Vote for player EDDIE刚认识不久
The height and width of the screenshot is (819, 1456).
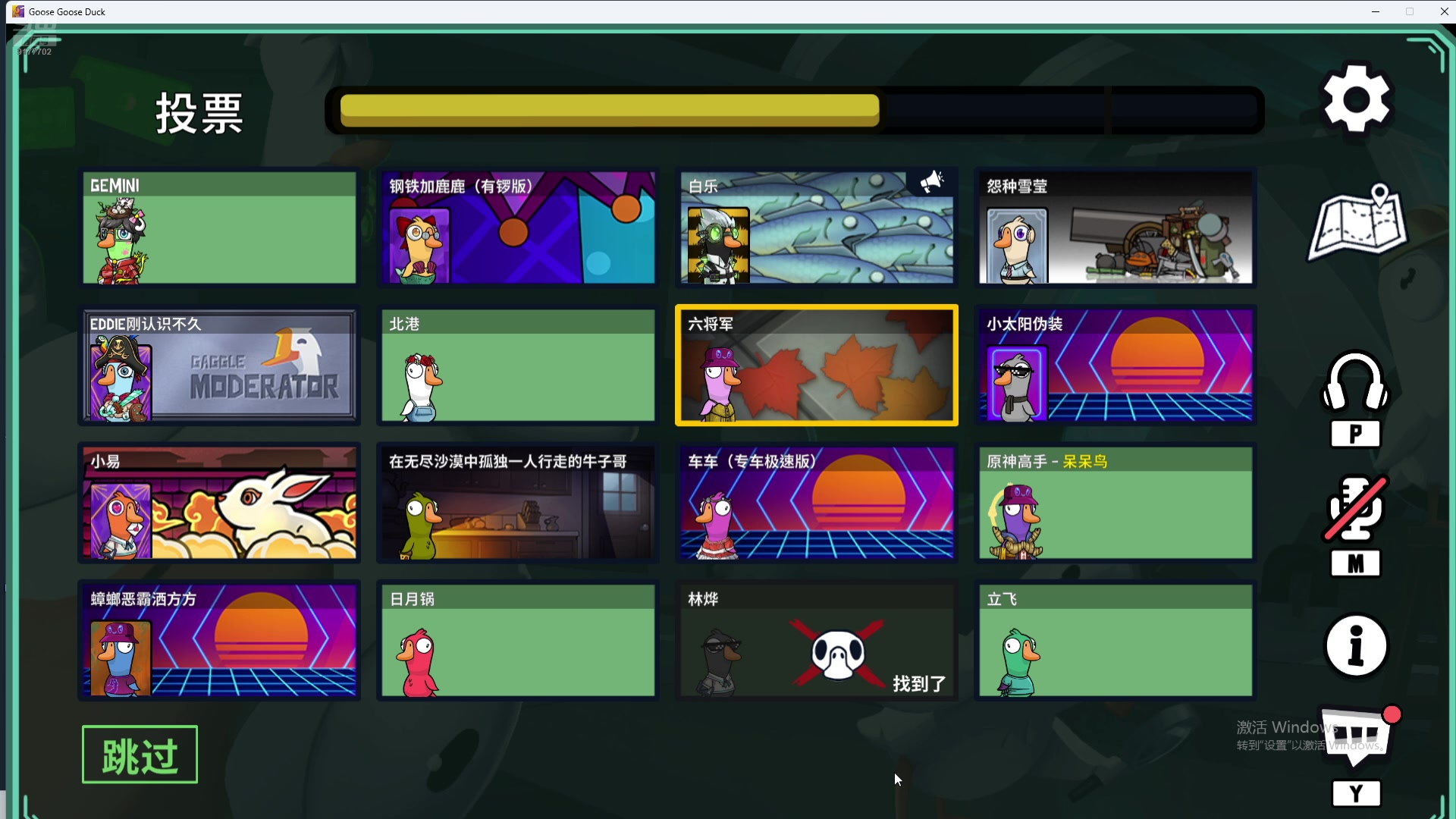click(x=219, y=366)
